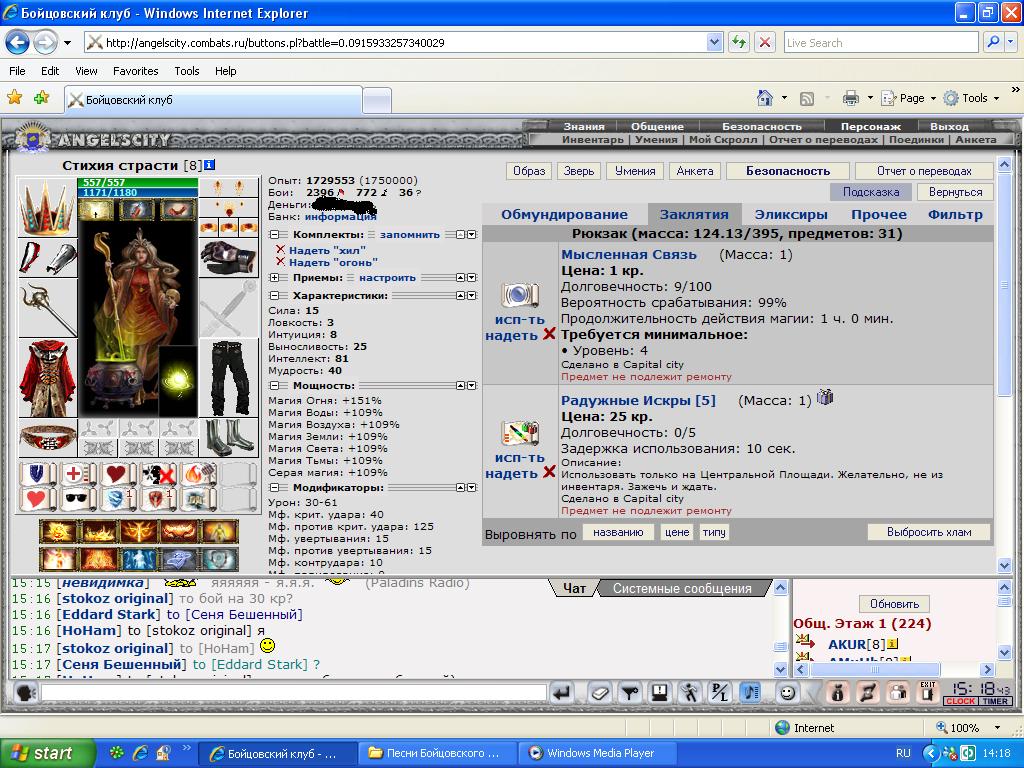
Task: Click the red belt equipment slot
Action: [48, 438]
